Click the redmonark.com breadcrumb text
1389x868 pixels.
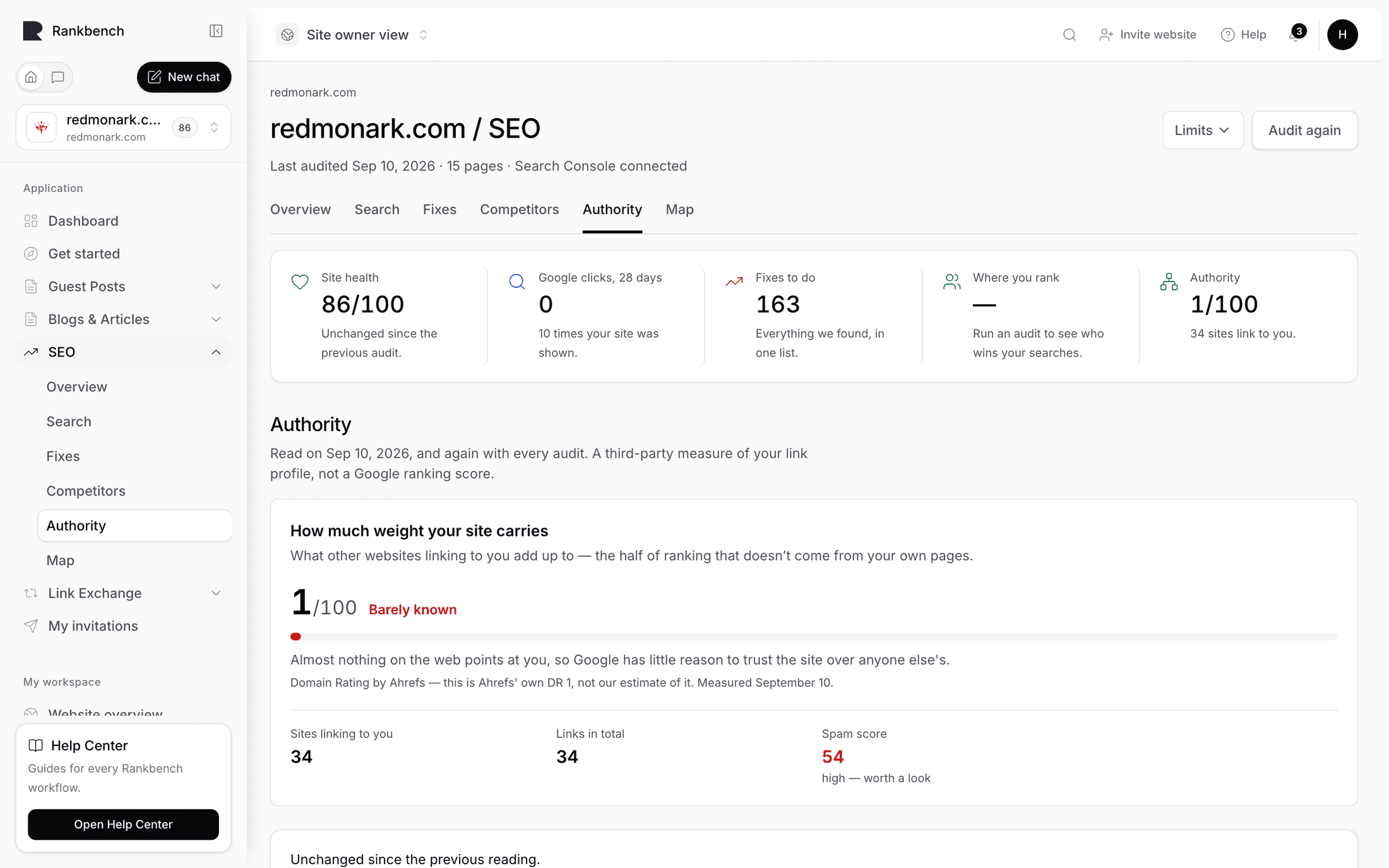(313, 92)
